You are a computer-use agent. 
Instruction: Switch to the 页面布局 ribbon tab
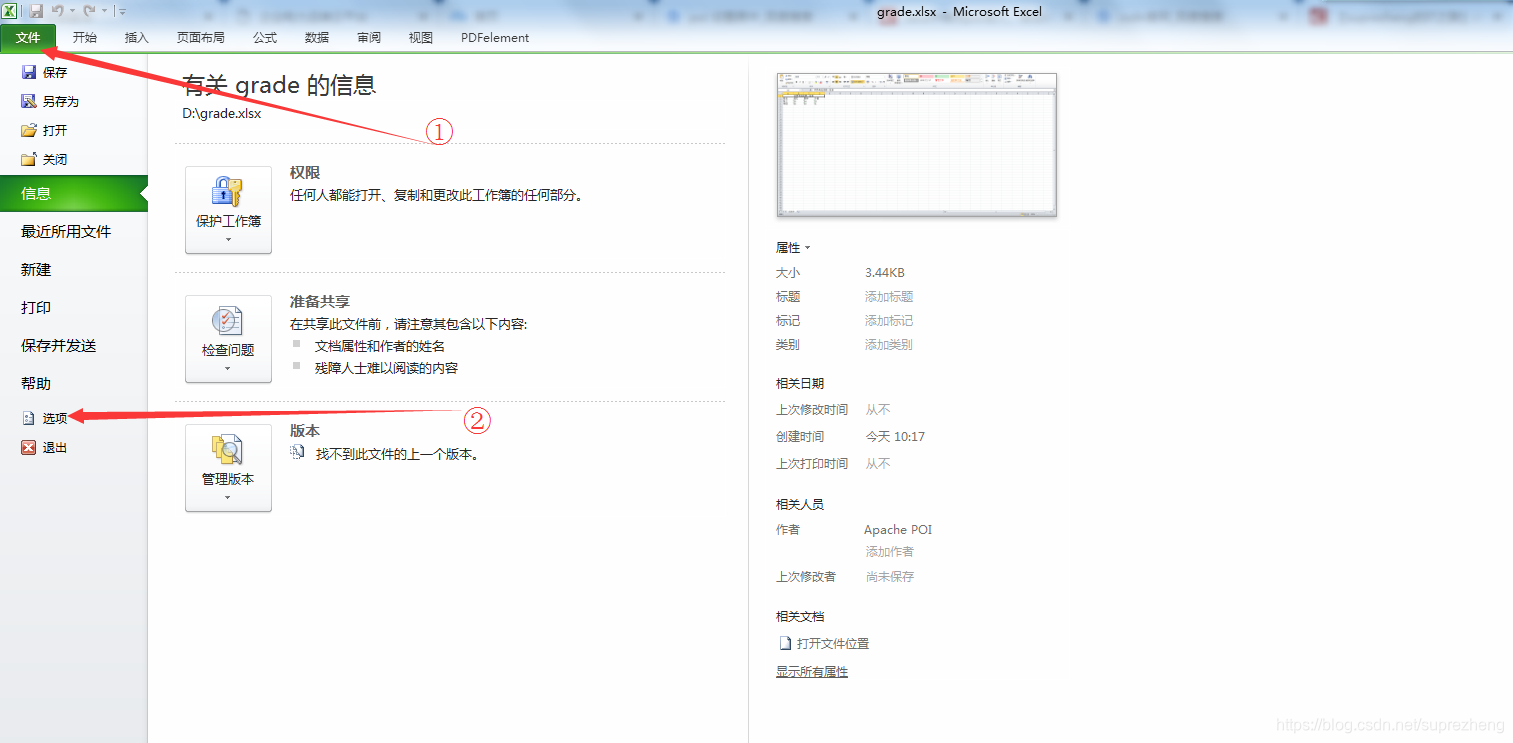[201, 38]
